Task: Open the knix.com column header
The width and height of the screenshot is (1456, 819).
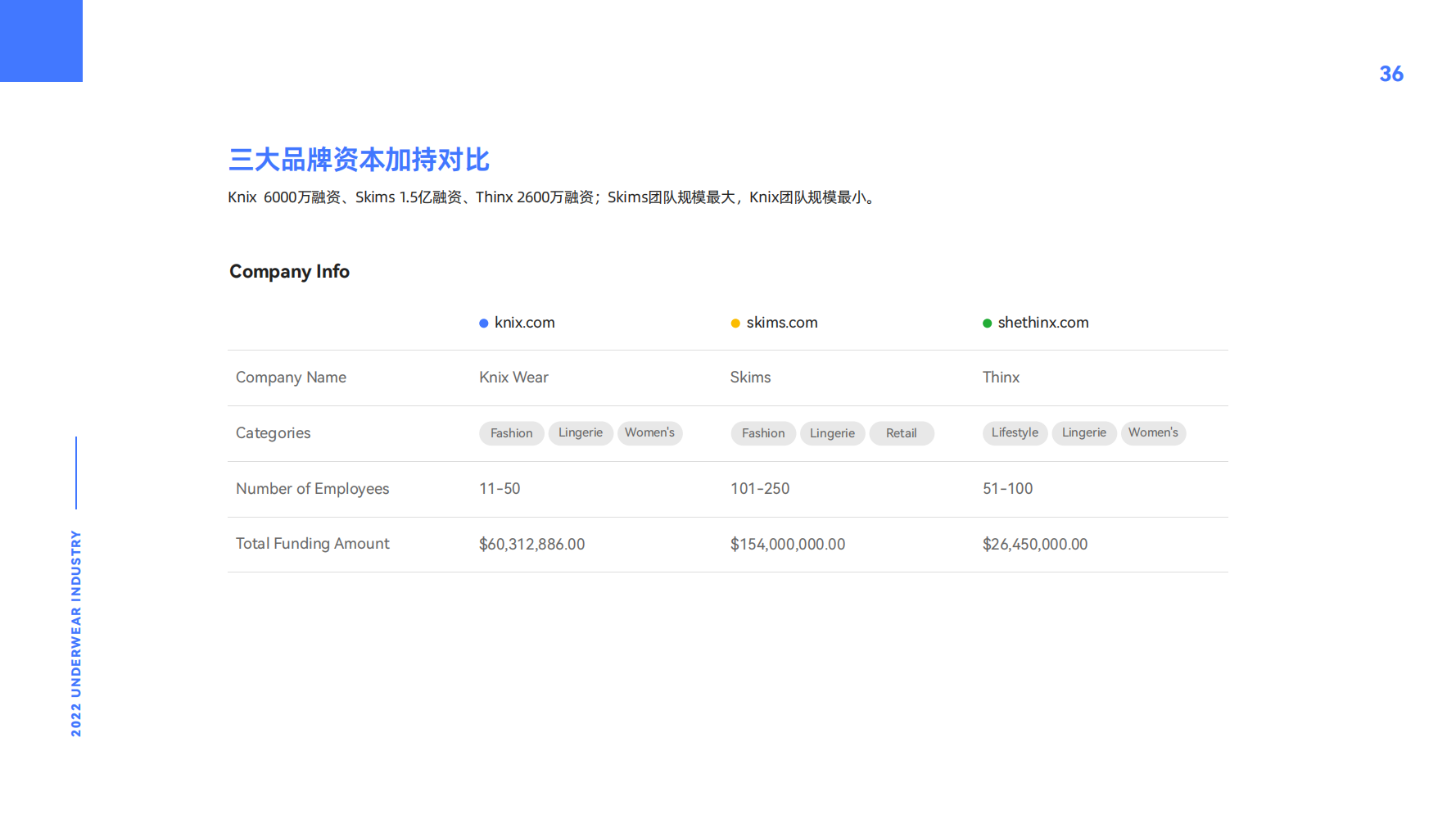Action: coord(525,323)
